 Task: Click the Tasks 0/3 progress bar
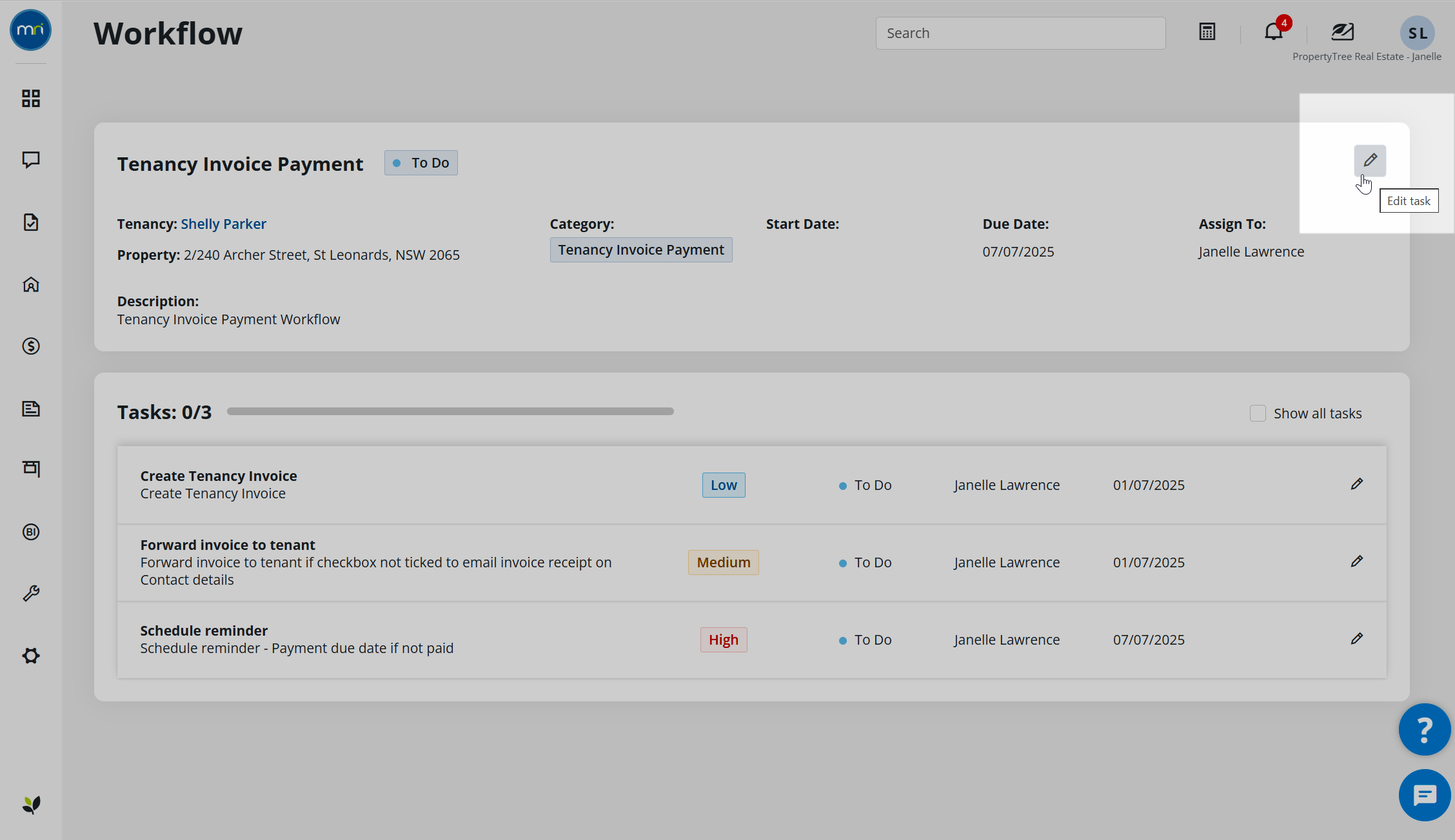(x=450, y=411)
